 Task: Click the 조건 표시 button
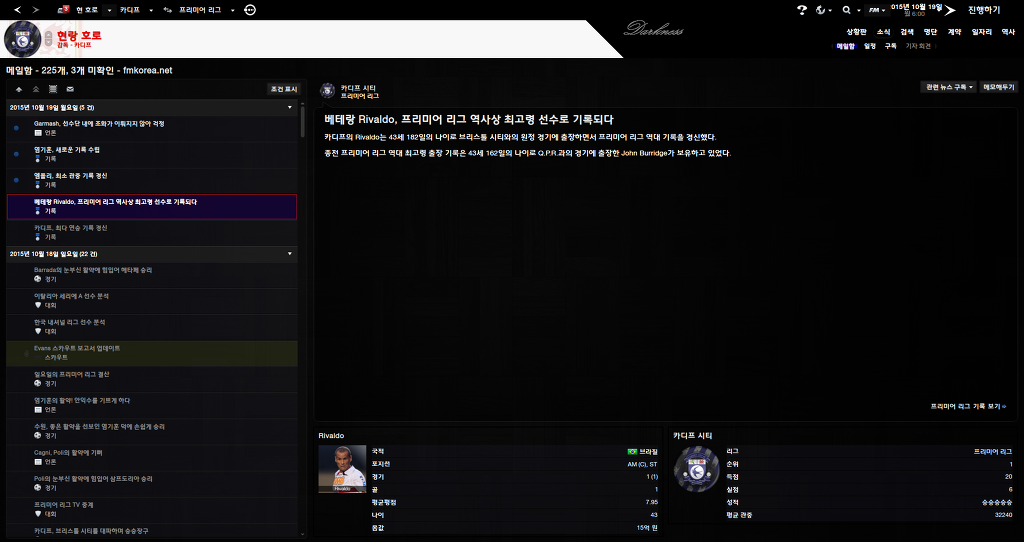pos(284,89)
